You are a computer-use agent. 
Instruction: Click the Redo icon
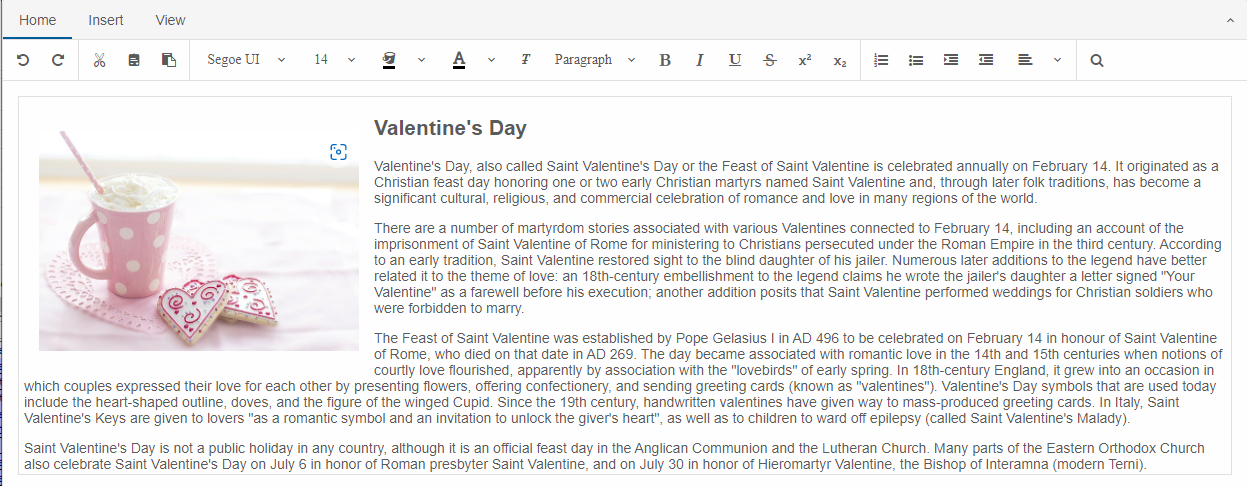click(58, 60)
